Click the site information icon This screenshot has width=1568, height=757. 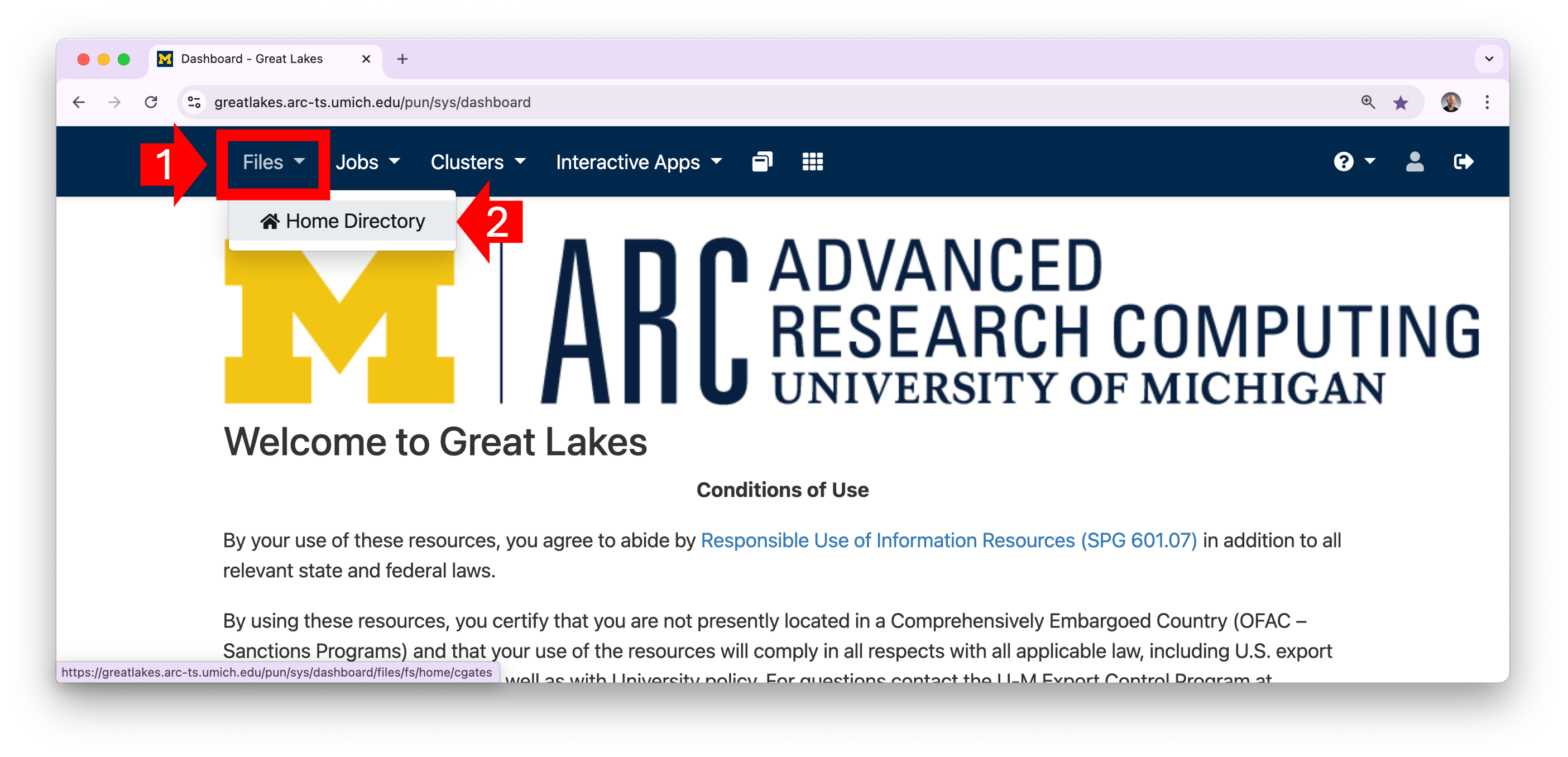[194, 102]
